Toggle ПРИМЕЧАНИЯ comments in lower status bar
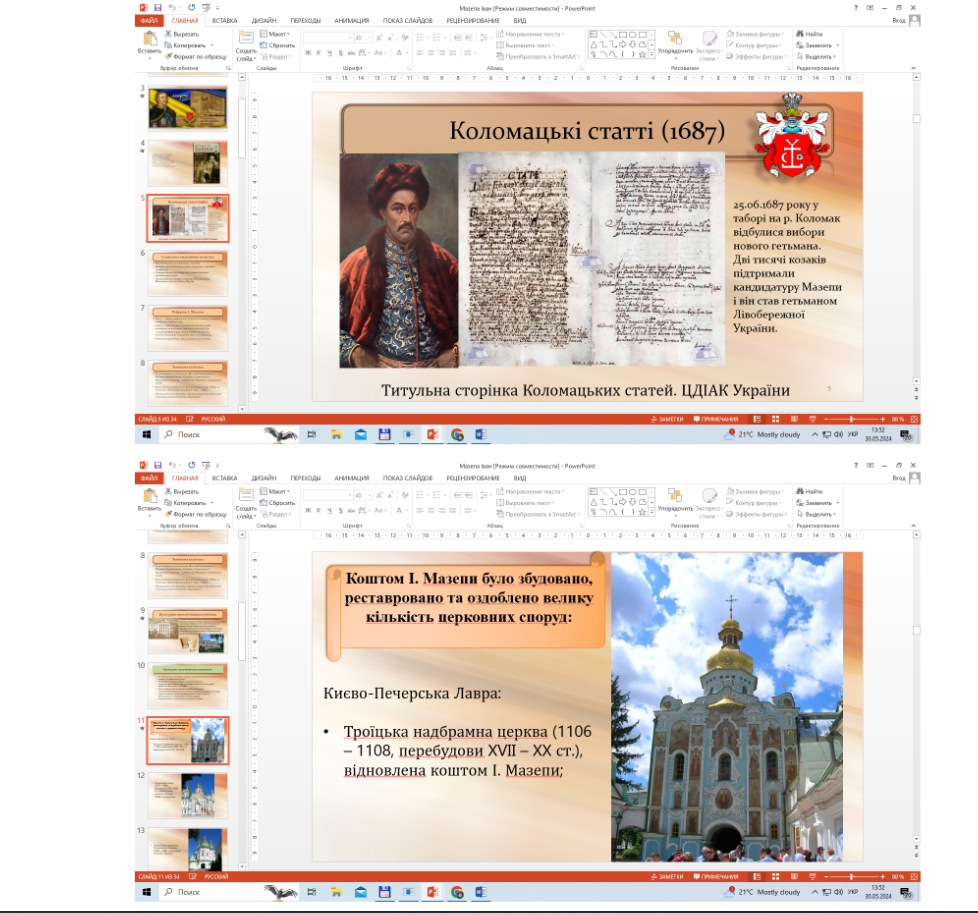Screen dimensions: 978x913 point(716,877)
